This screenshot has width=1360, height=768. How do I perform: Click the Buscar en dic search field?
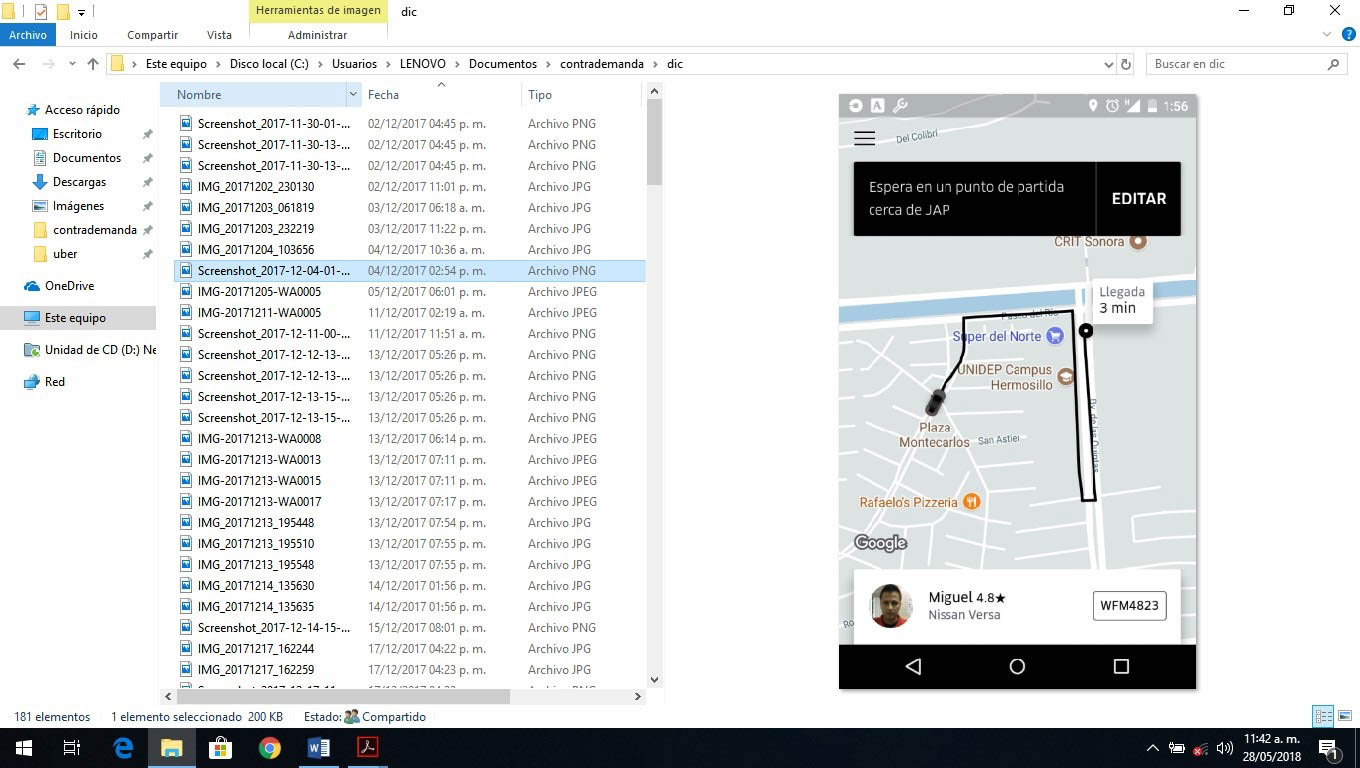[1235, 64]
